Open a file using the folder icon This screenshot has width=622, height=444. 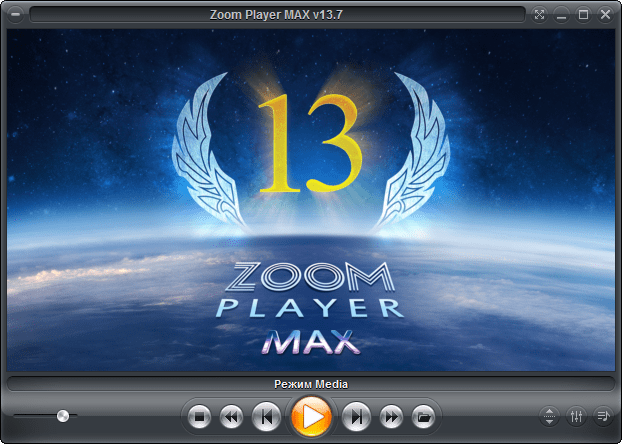point(423,417)
